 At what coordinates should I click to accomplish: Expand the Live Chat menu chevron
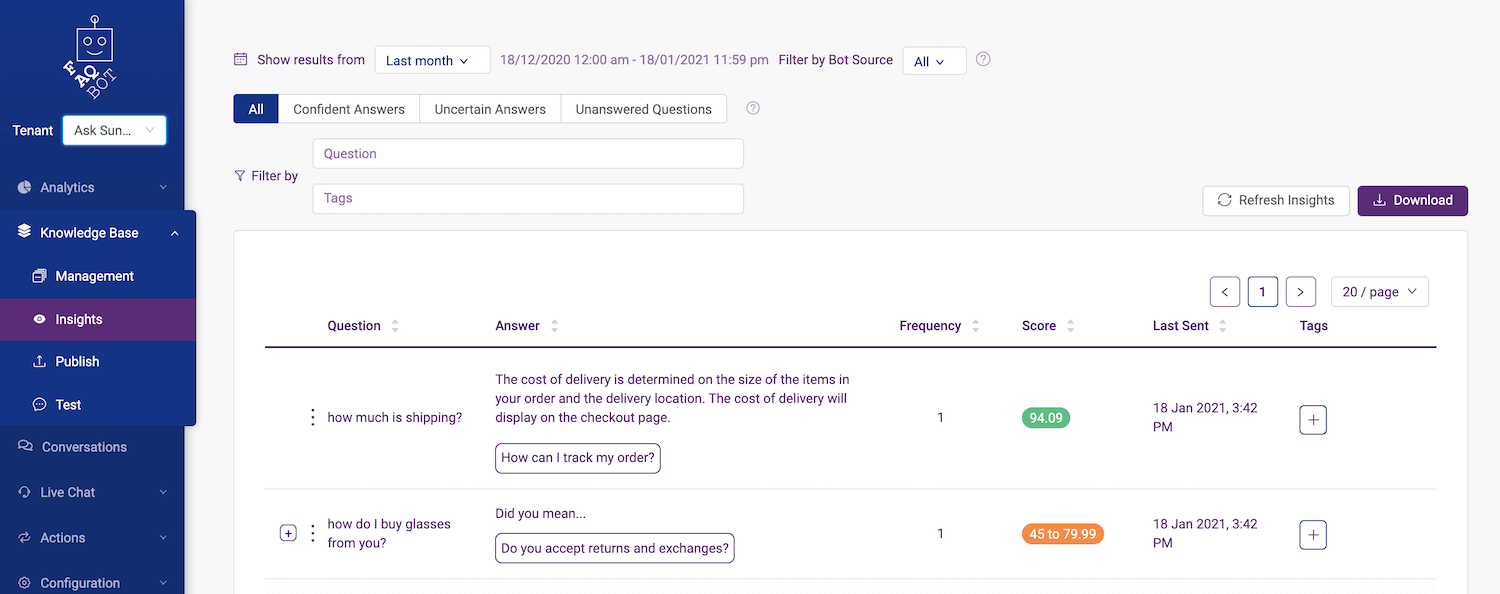(x=164, y=493)
